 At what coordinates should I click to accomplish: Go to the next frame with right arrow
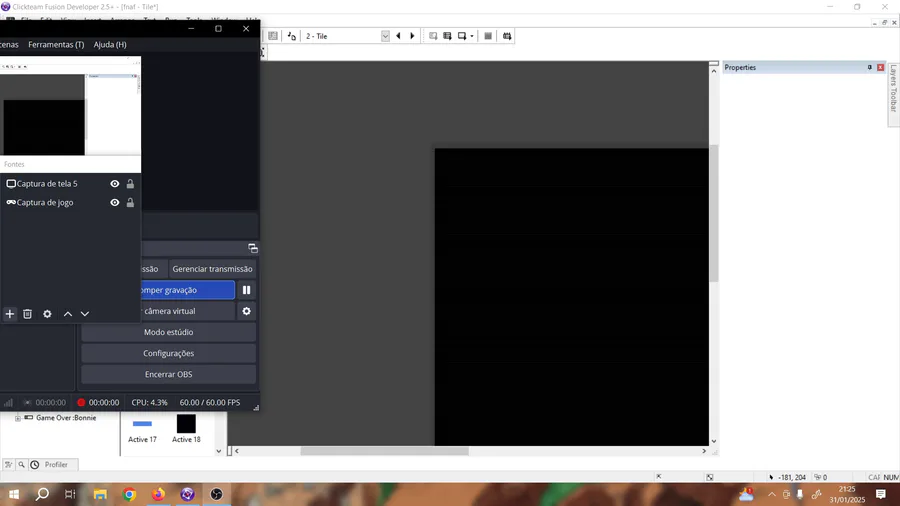(412, 36)
